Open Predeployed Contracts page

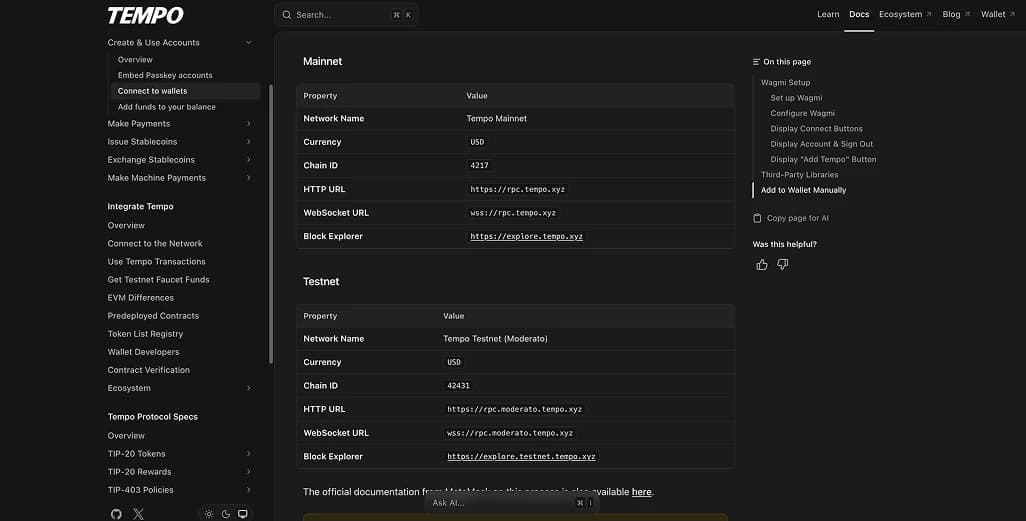[x=153, y=315]
